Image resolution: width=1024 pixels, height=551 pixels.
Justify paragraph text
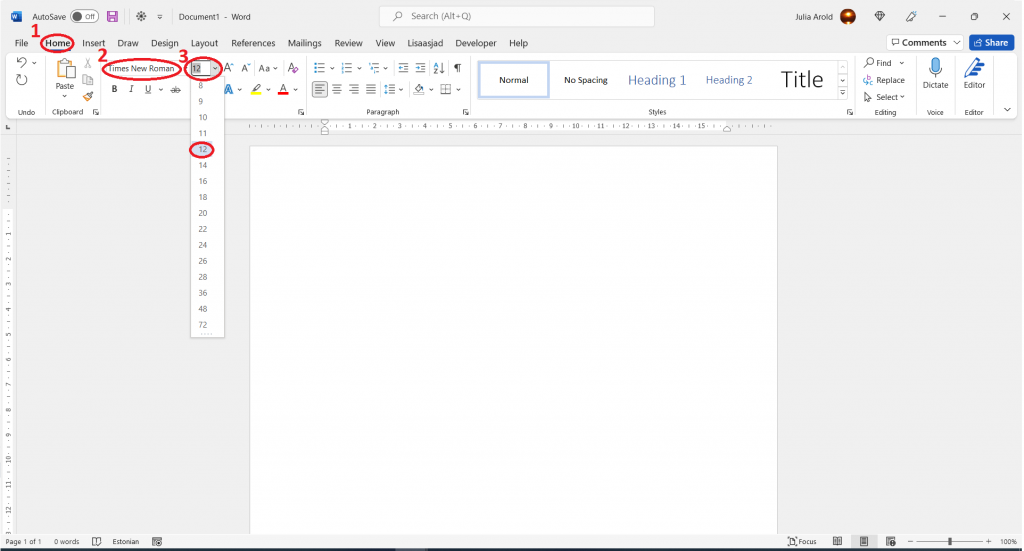[x=371, y=89]
